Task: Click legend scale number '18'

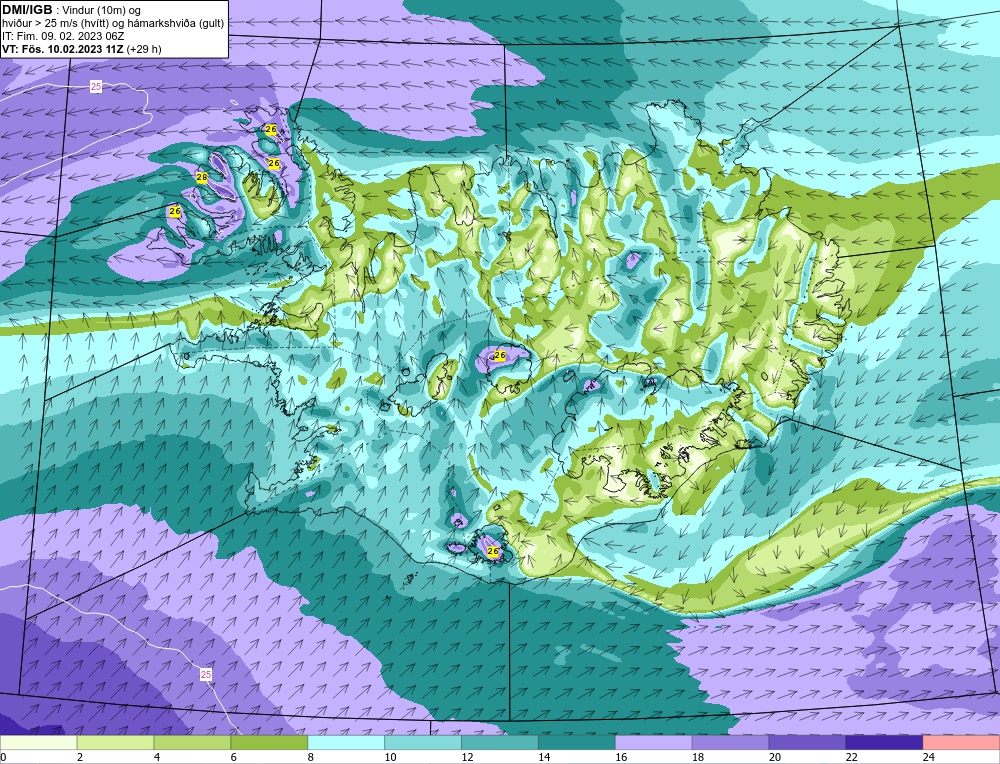Action: pyautogui.click(x=698, y=757)
